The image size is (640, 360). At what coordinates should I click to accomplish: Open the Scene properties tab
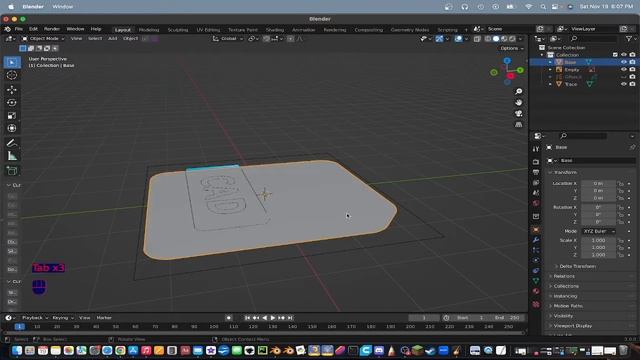coord(536,193)
